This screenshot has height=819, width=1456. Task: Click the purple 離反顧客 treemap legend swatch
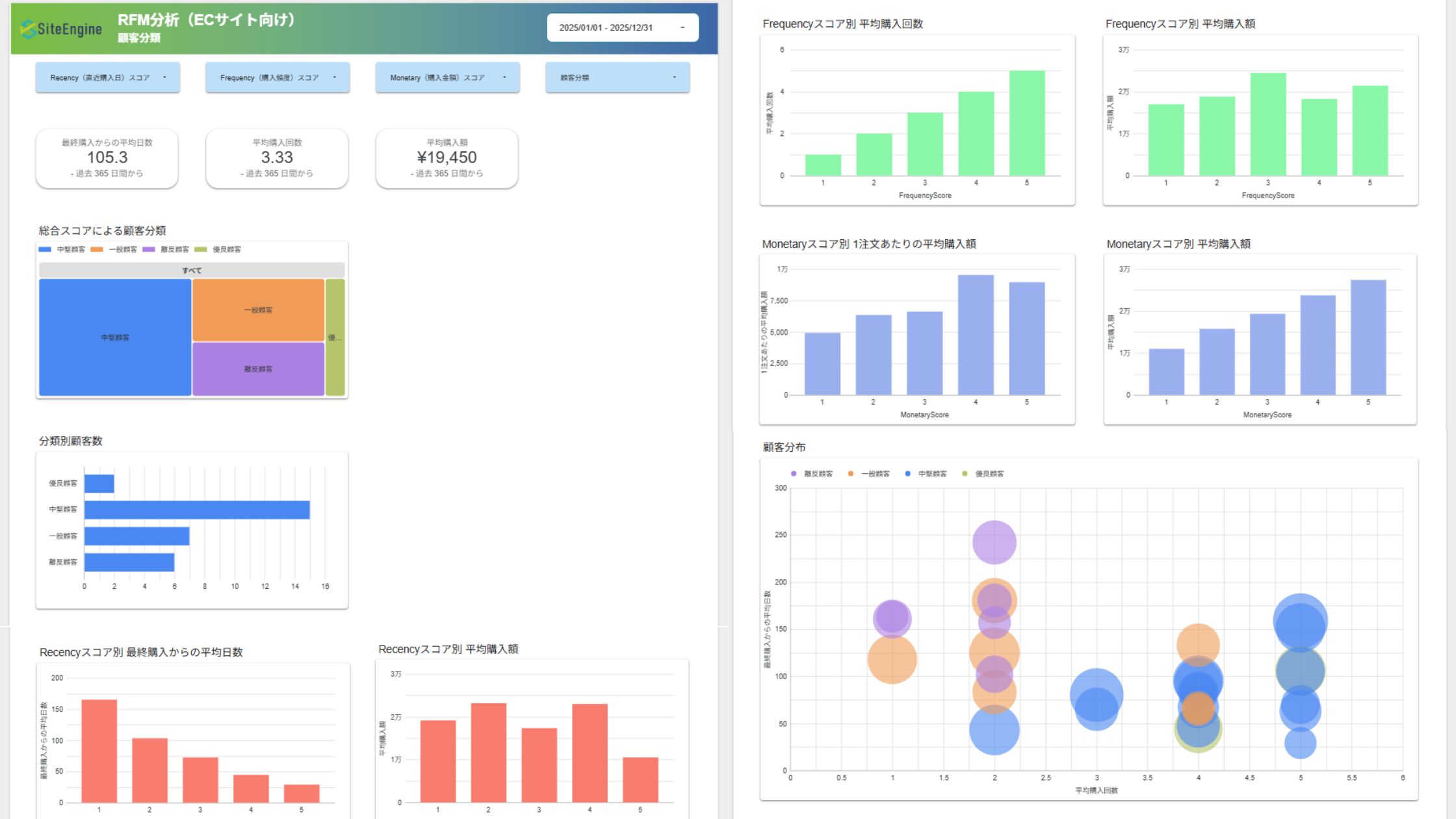tap(149, 250)
